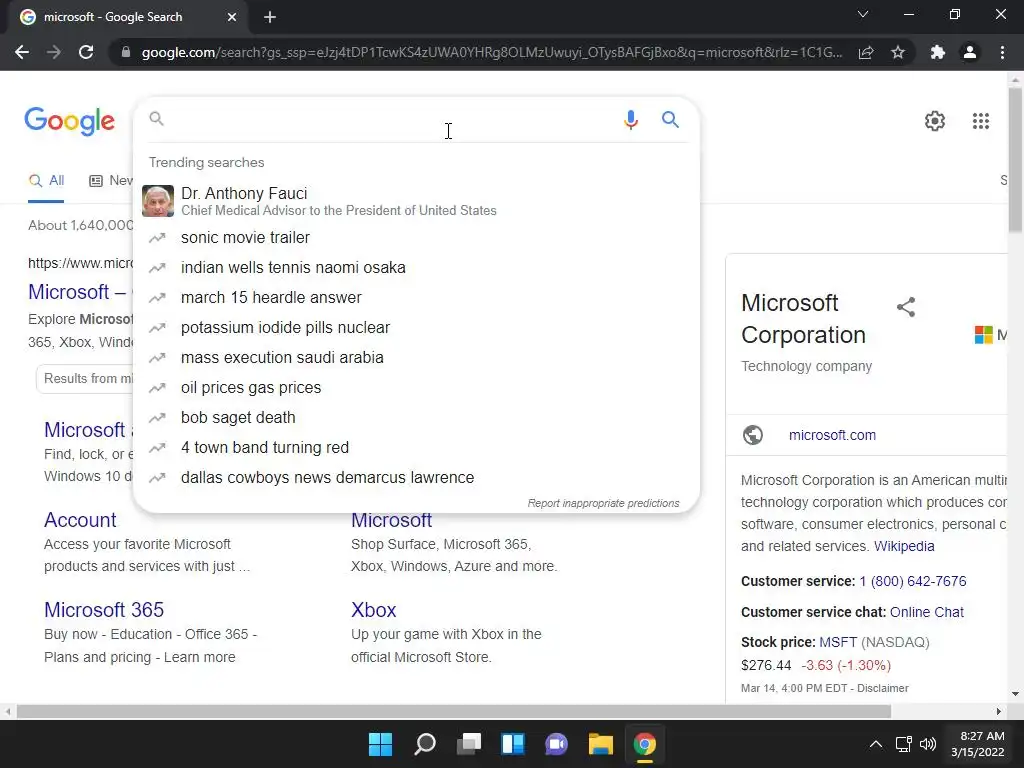Open Windows taskbar search
Image resolution: width=1024 pixels, height=768 pixels.
pyautogui.click(x=424, y=744)
